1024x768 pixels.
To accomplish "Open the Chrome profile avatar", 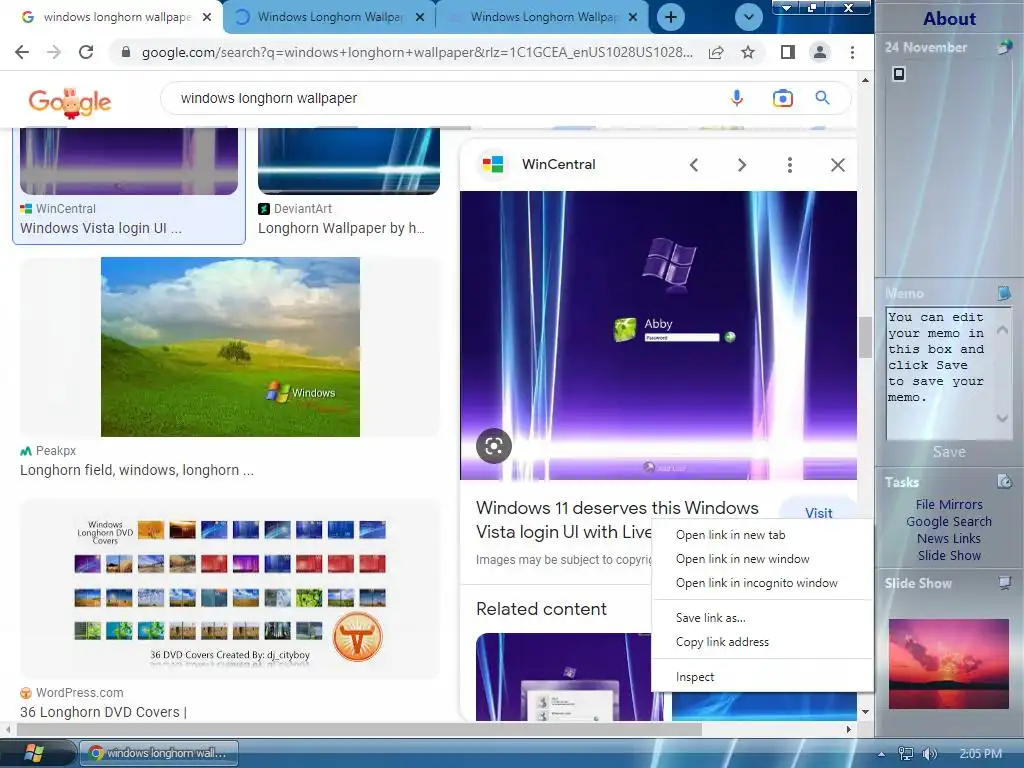I will (x=820, y=52).
